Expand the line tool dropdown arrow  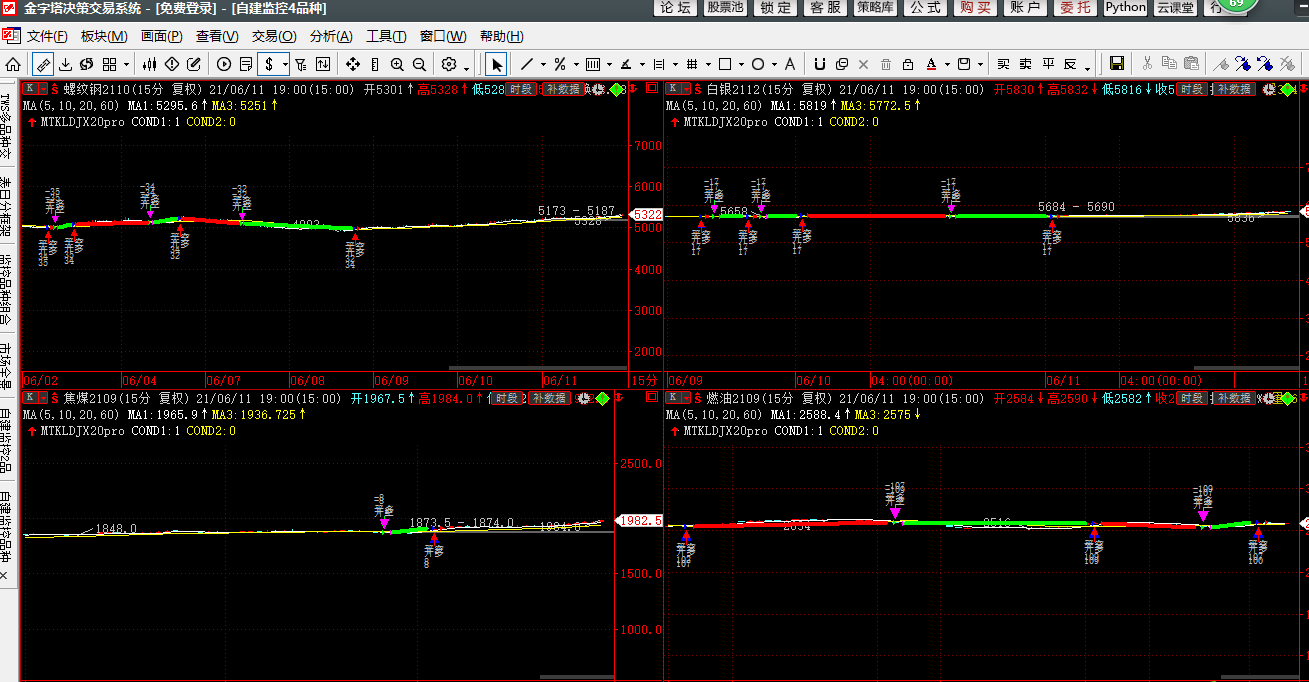[x=543, y=65]
